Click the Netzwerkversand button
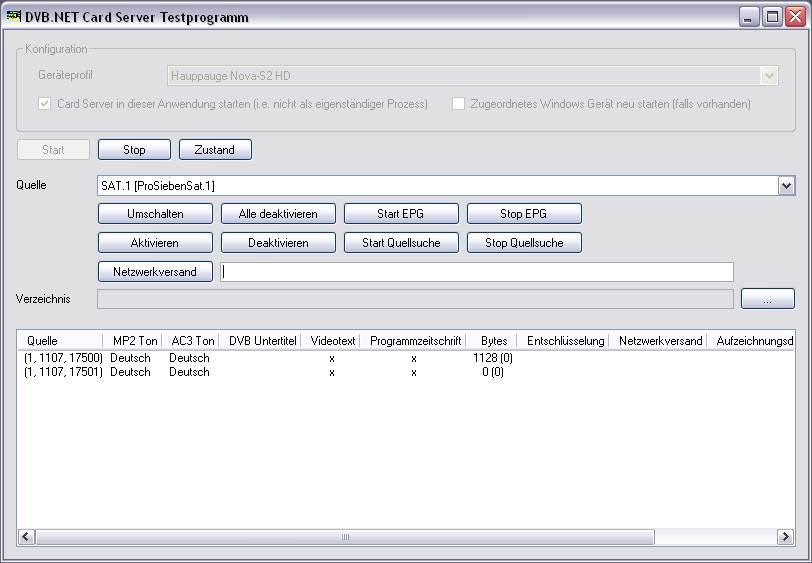The width and height of the screenshot is (812, 563). coord(155,272)
